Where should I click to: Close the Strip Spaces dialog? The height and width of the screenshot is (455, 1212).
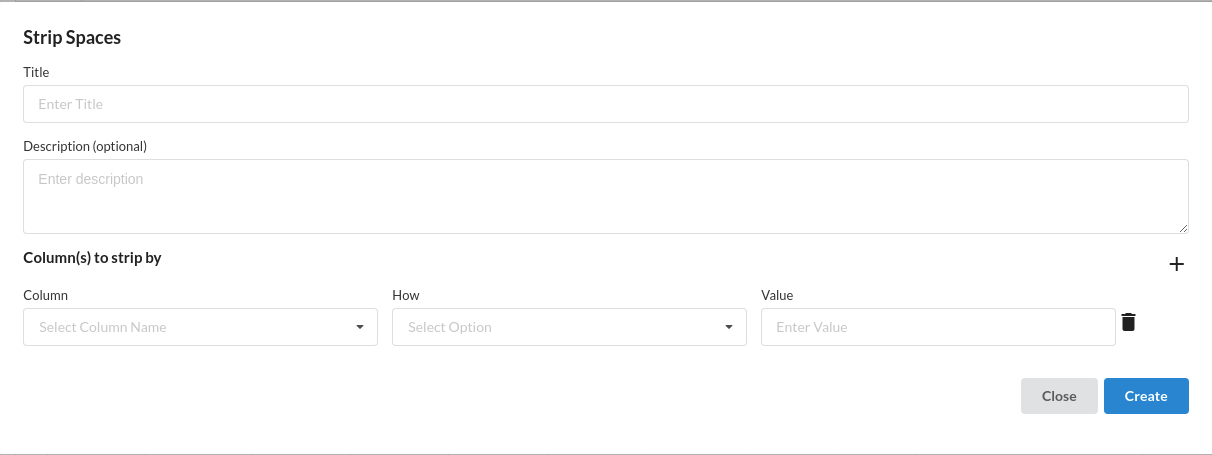point(1059,396)
